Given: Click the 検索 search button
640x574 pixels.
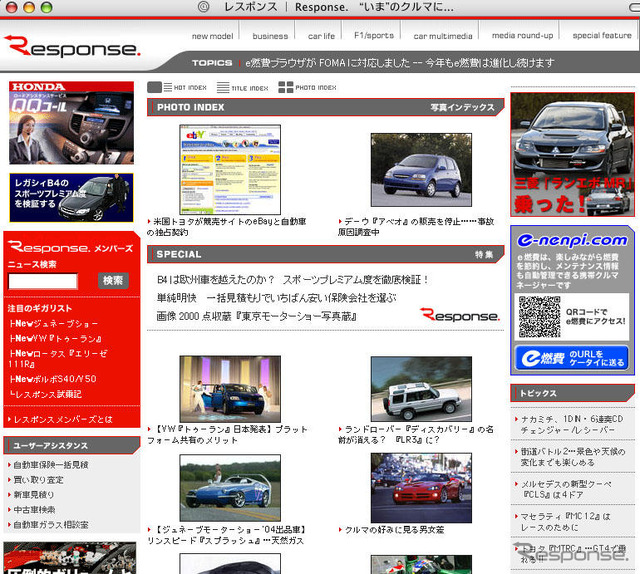Looking at the screenshot, I should coord(113,280).
